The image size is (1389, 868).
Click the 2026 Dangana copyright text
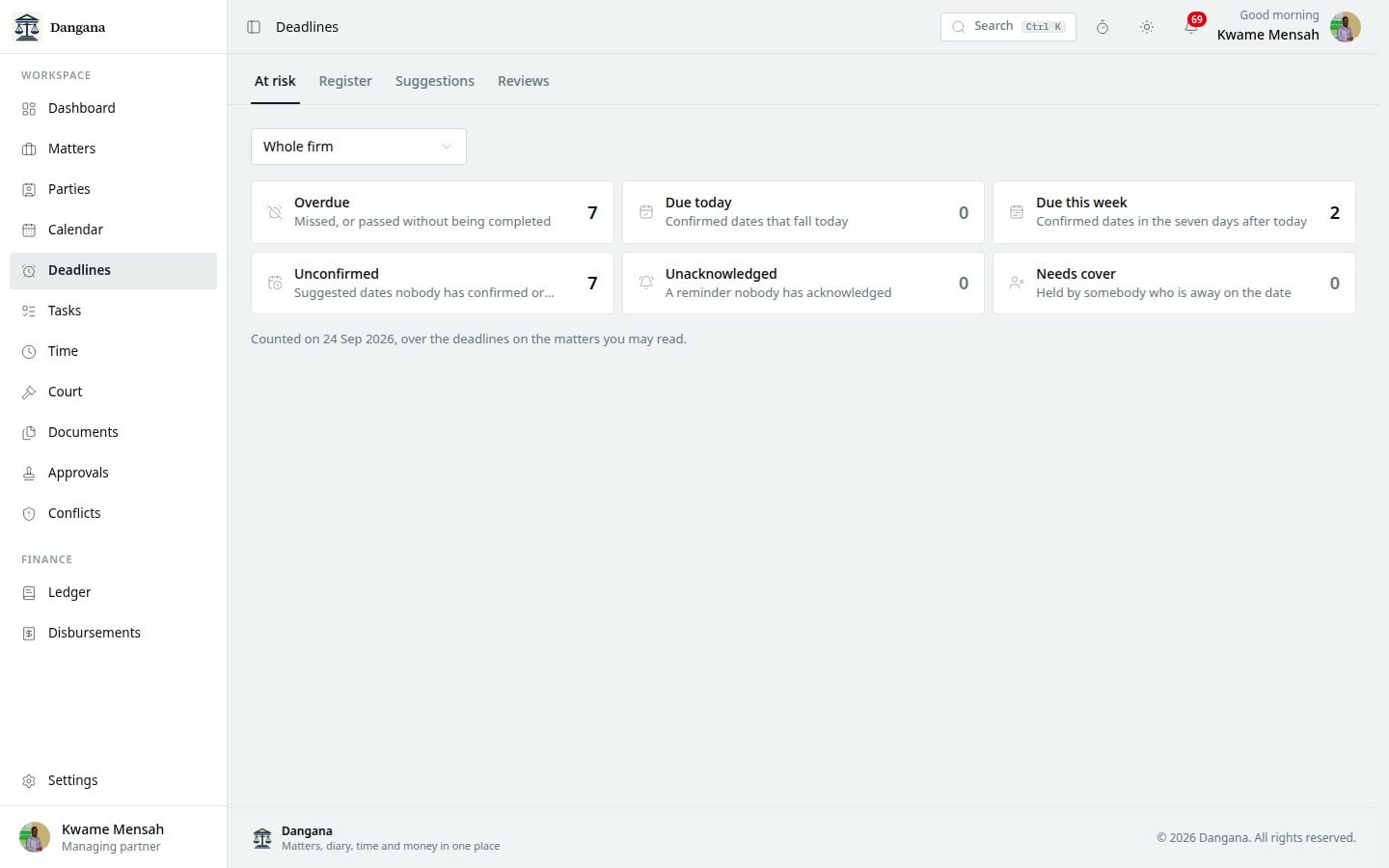[1256, 838]
